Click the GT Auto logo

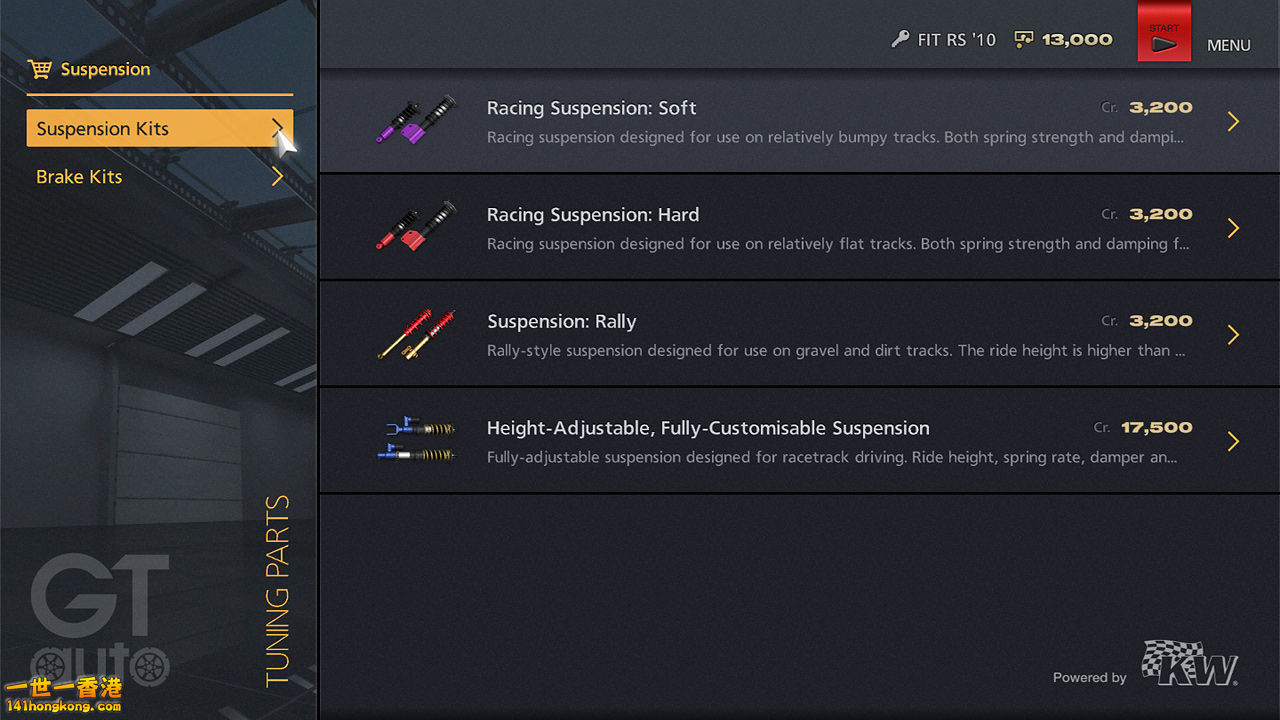(100, 620)
